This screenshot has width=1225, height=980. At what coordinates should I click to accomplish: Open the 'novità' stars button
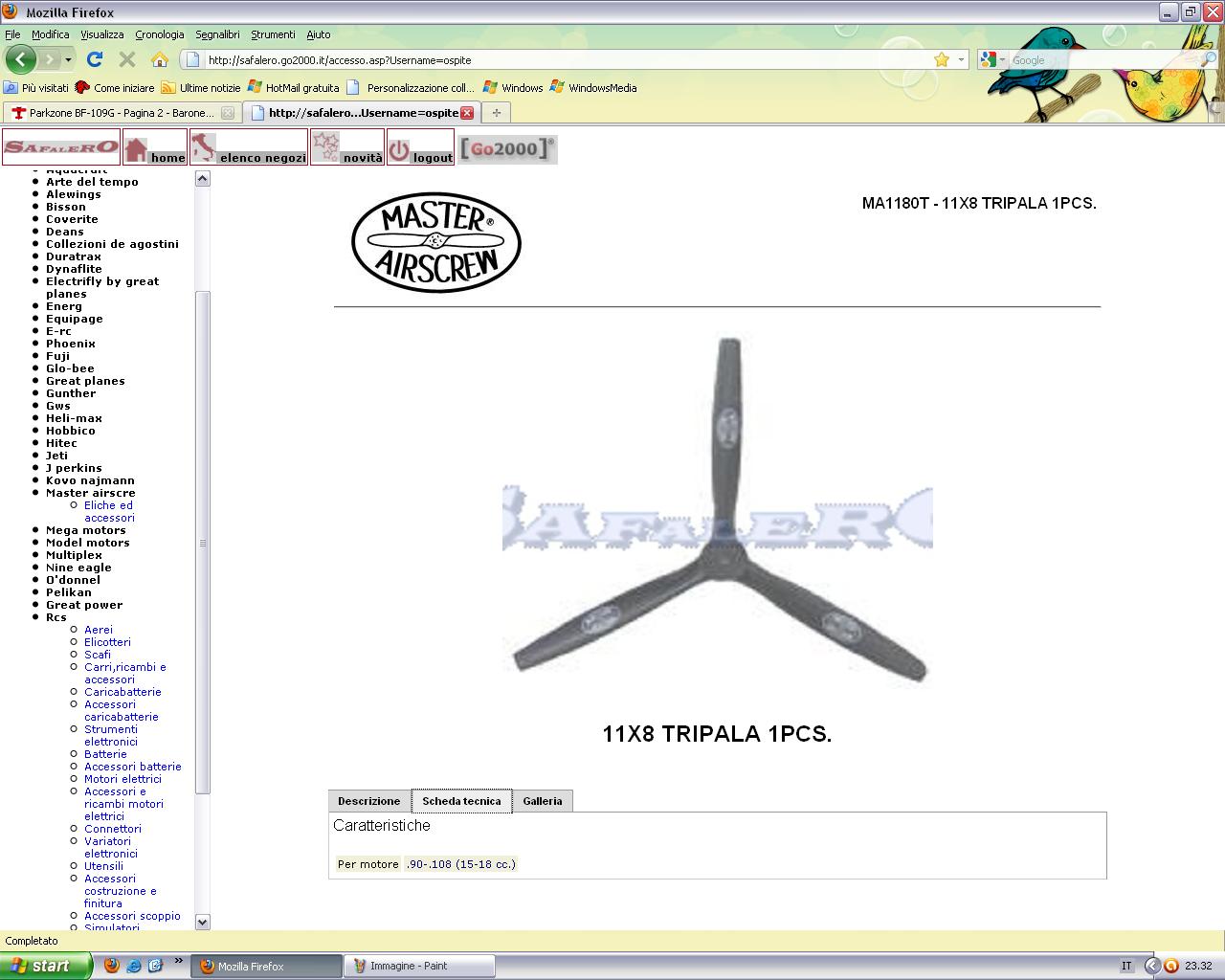click(x=347, y=148)
